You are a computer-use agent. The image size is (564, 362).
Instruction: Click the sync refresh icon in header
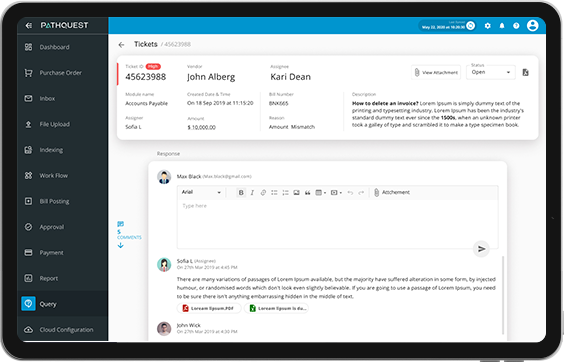point(470,26)
